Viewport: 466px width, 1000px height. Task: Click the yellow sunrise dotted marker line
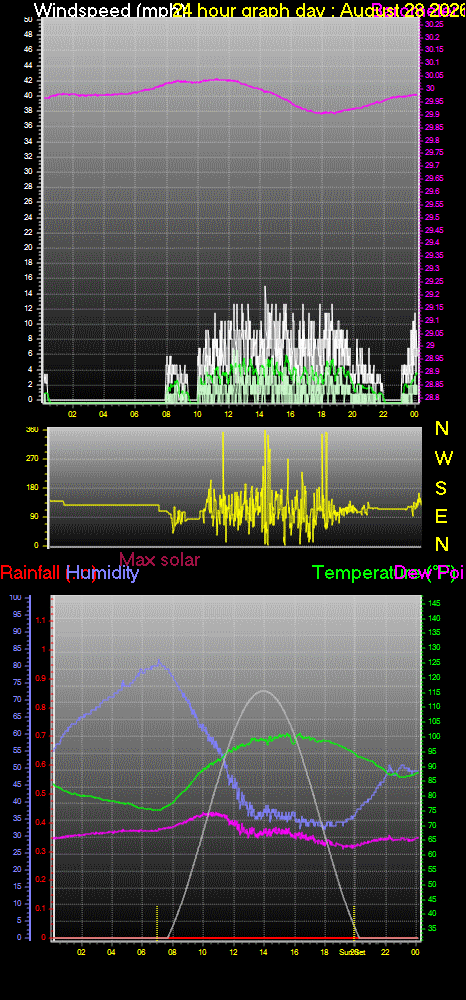(157, 921)
